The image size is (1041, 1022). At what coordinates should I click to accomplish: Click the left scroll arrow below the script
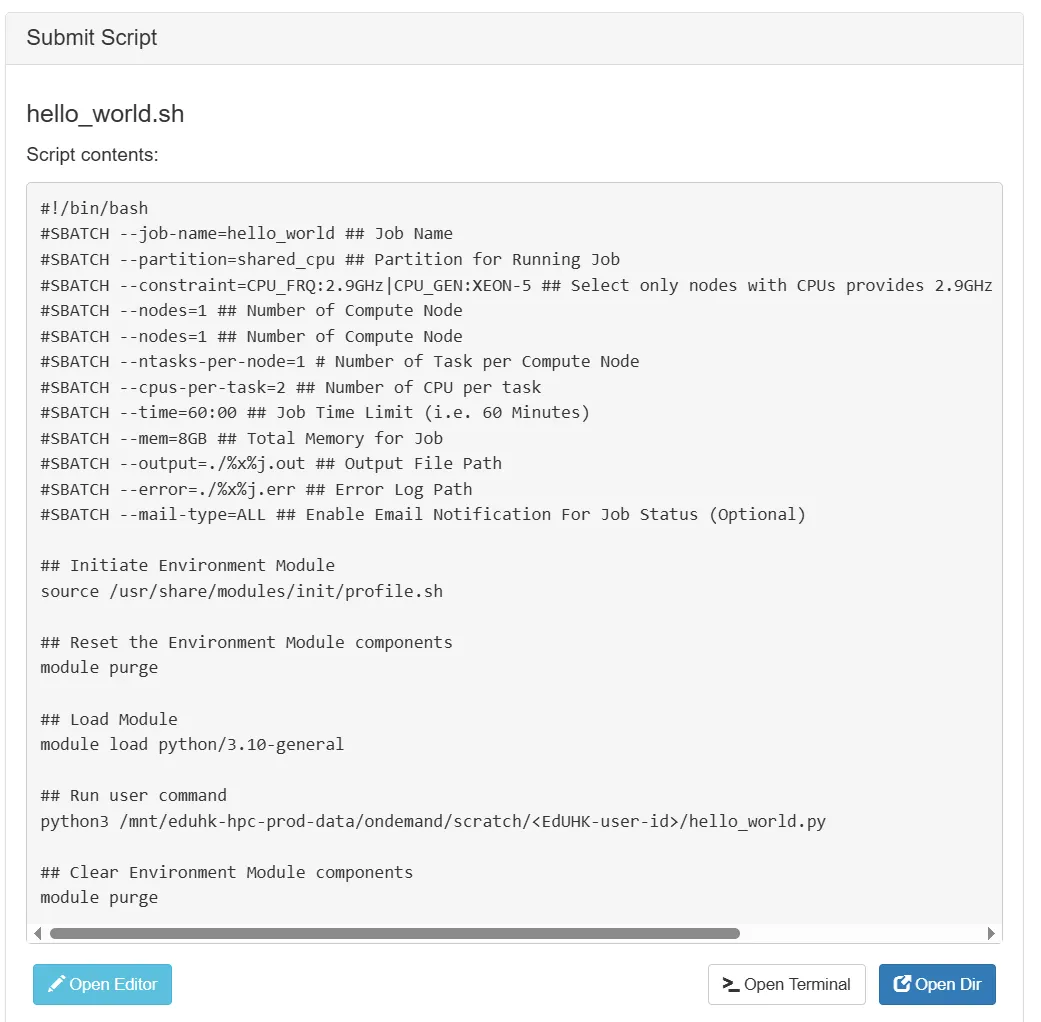click(x=37, y=933)
